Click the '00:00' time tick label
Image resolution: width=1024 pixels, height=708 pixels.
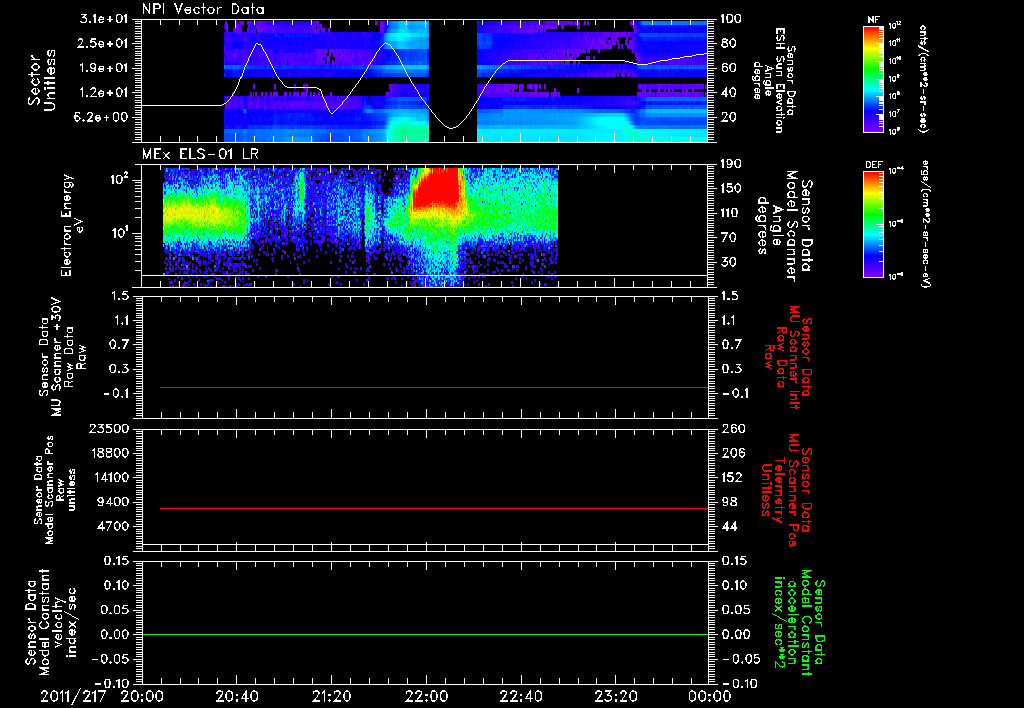(x=710, y=696)
